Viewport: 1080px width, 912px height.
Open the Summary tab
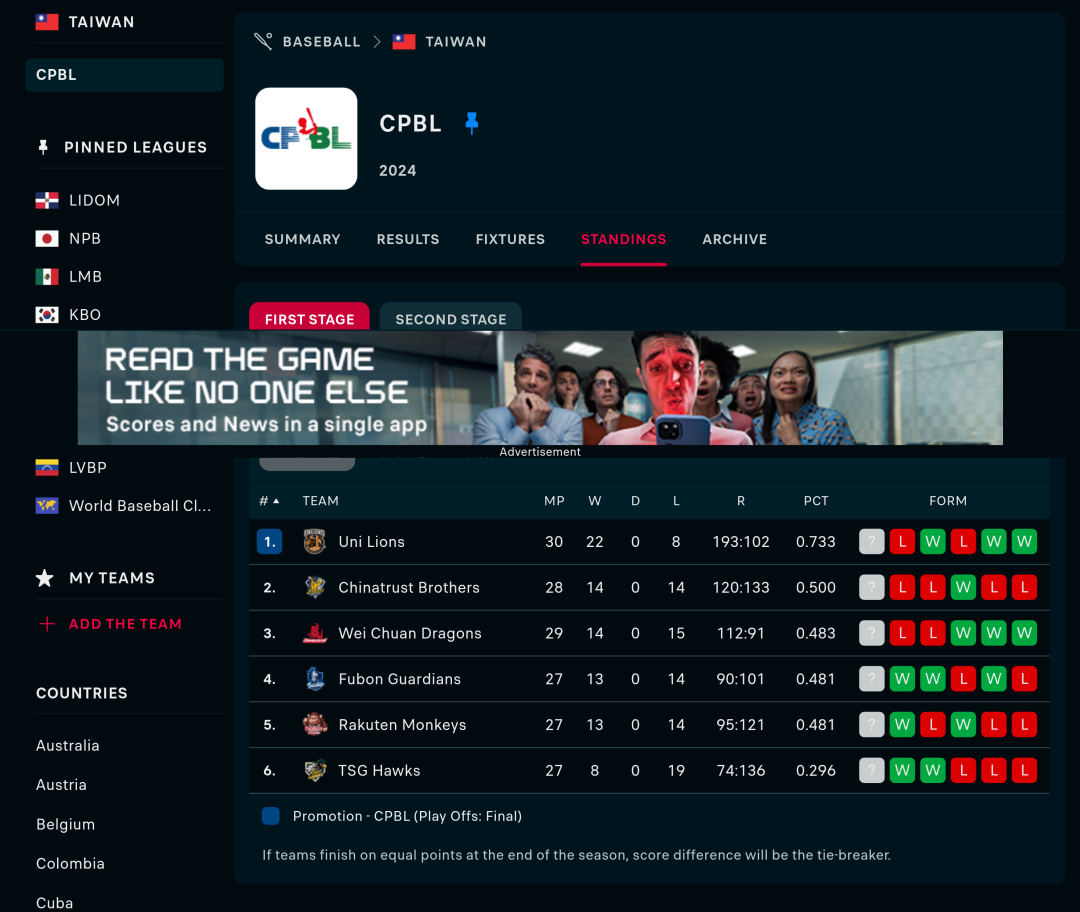(302, 239)
